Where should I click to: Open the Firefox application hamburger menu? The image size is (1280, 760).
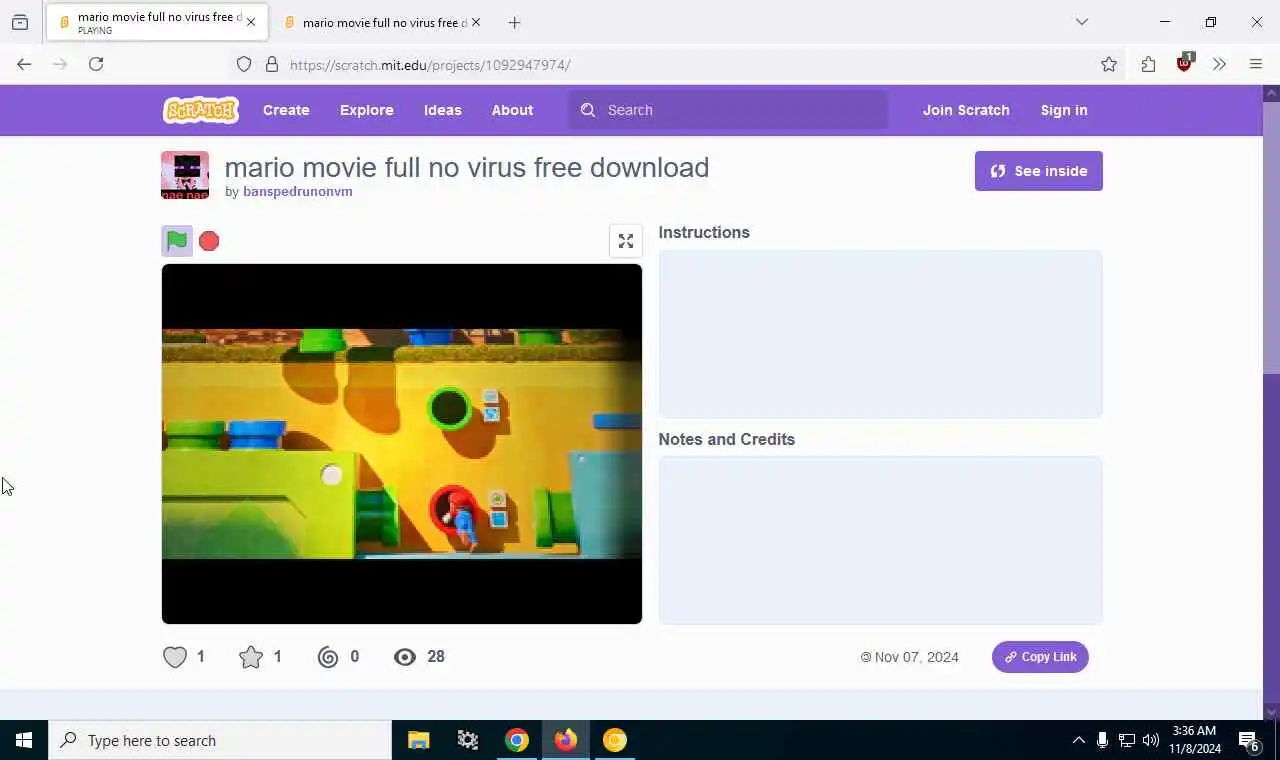click(x=1256, y=64)
